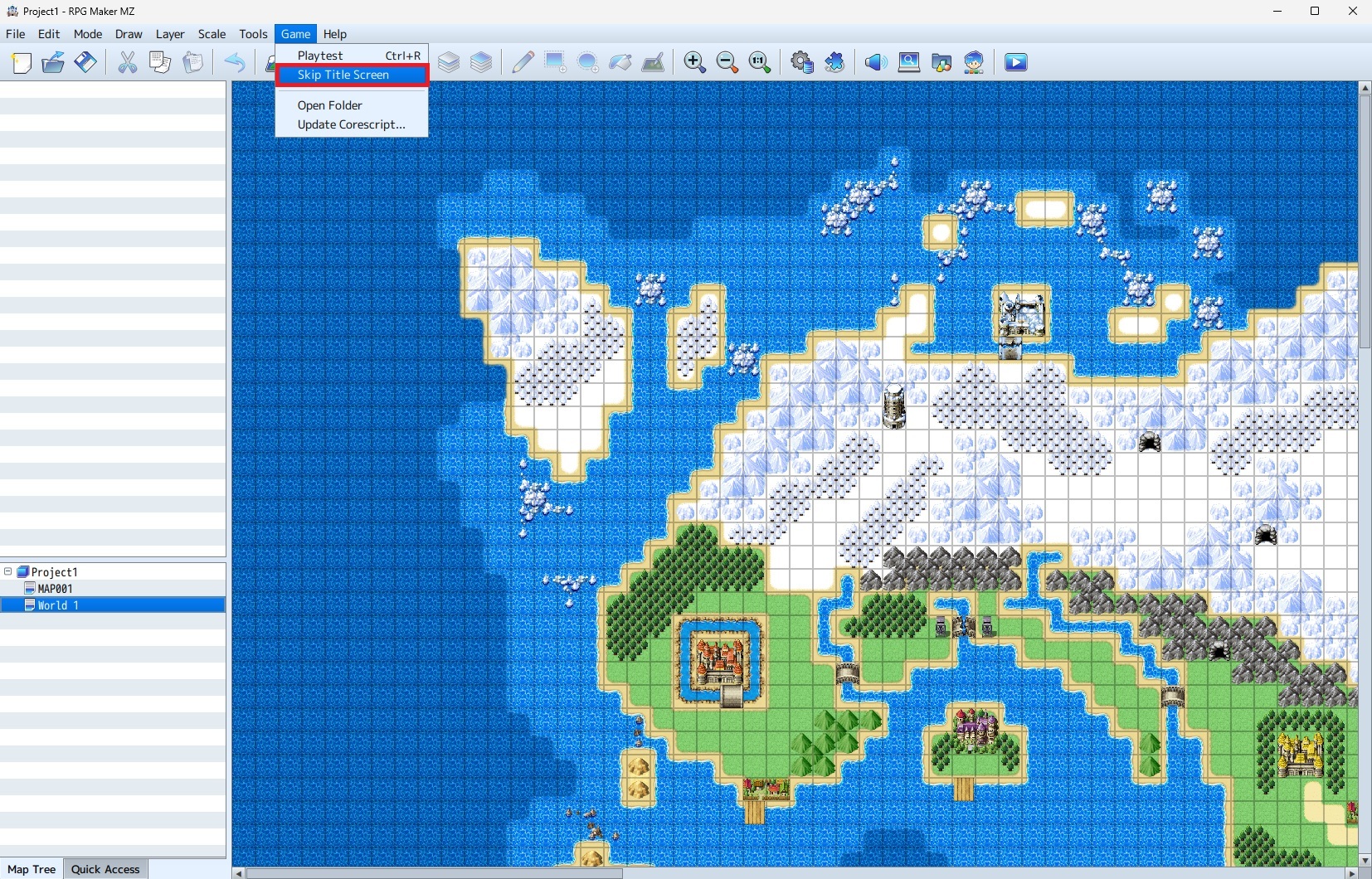Select the Rectangle drawing tool
This screenshot has width=1372, height=879.
point(555,62)
